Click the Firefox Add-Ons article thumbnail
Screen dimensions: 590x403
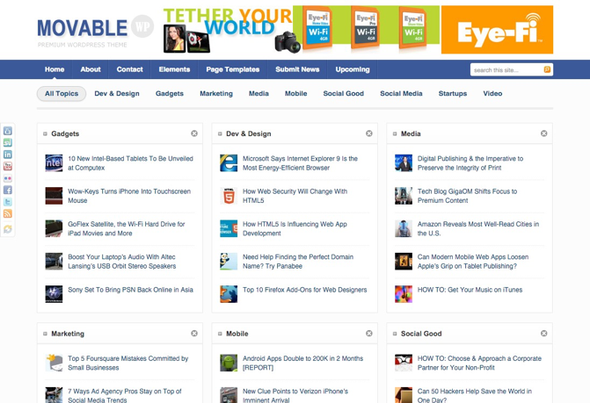229,294
